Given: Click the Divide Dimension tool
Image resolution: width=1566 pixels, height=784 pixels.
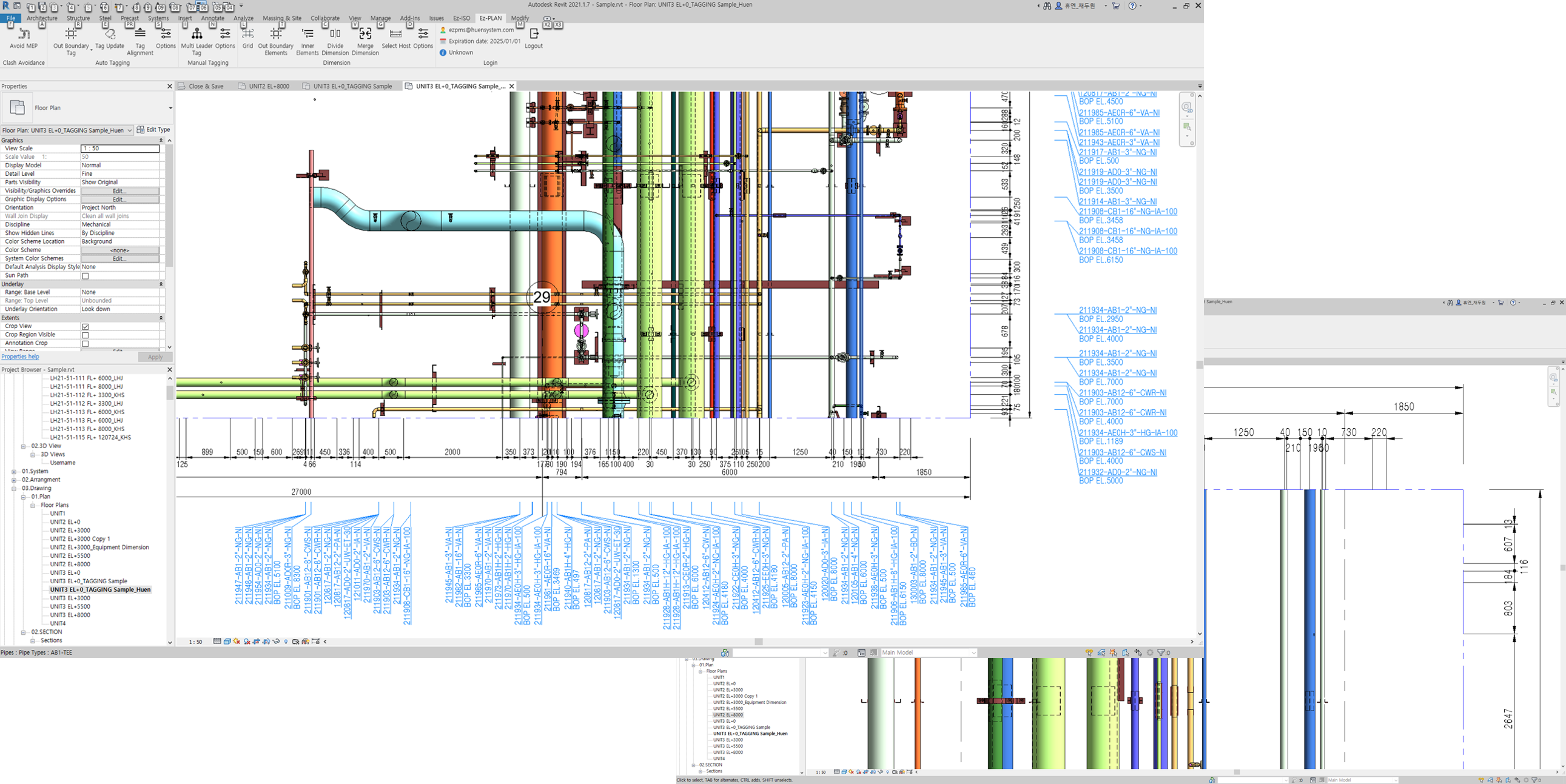Looking at the screenshot, I should (x=335, y=41).
